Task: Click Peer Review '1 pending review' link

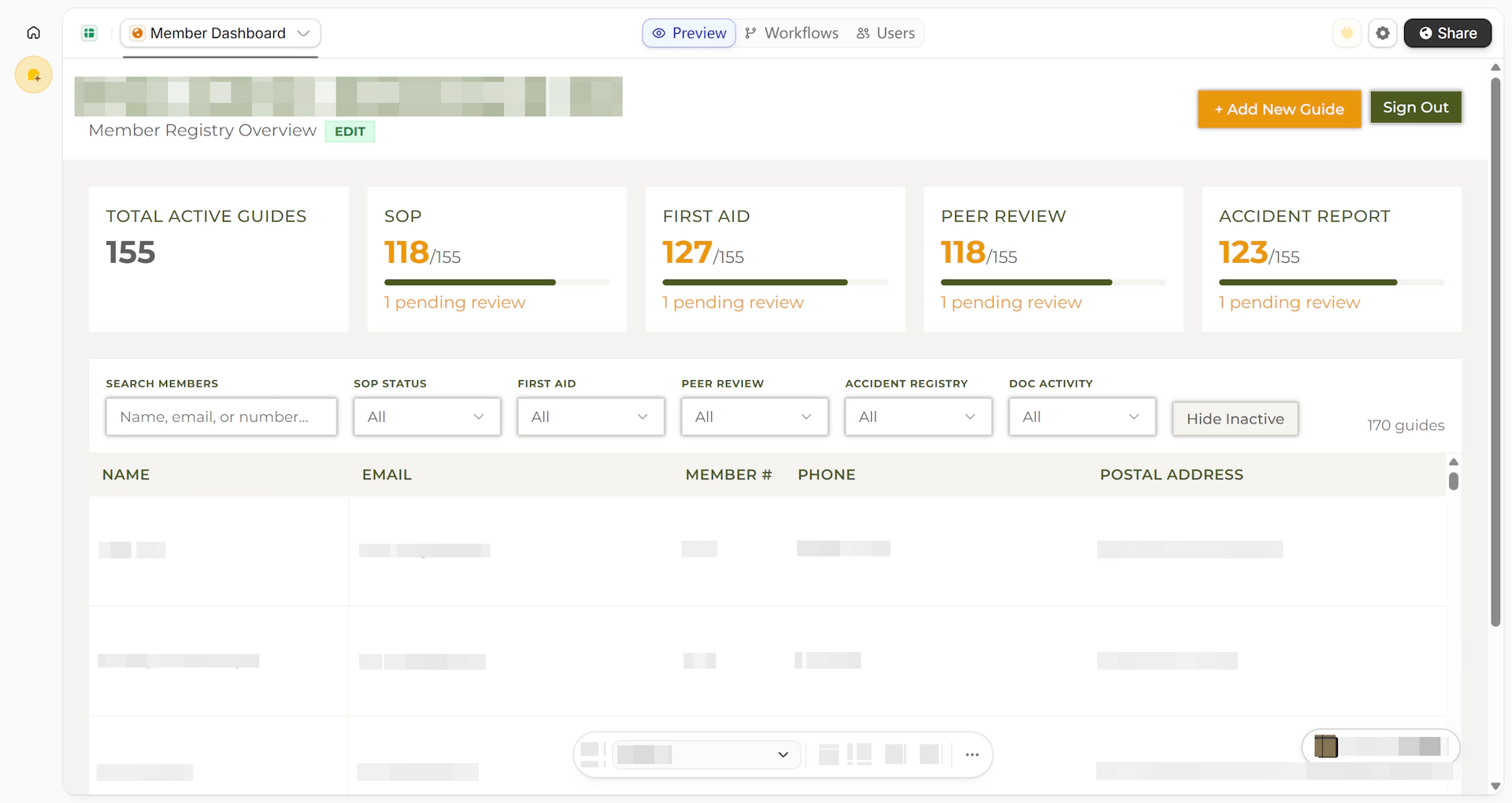Action: click(1011, 302)
